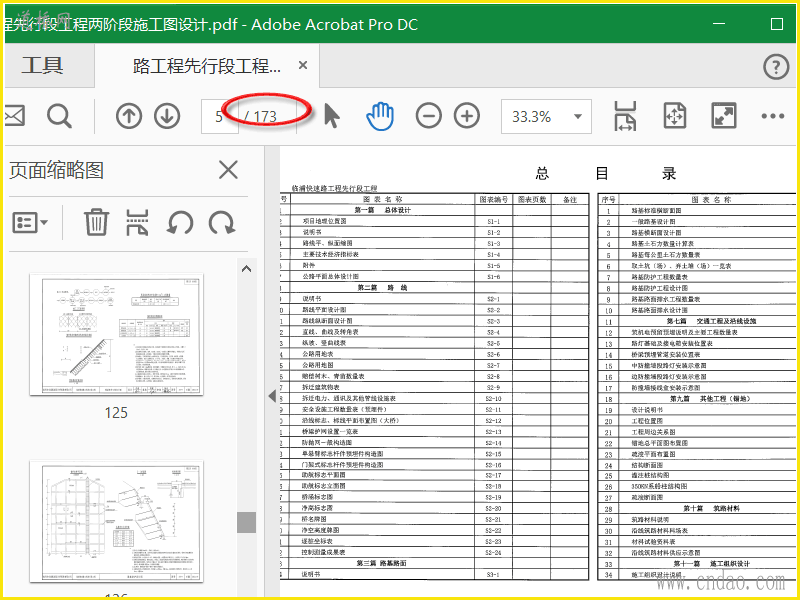Click the S3-1 chart number cell
Screen dimensions: 800x600
493,574
